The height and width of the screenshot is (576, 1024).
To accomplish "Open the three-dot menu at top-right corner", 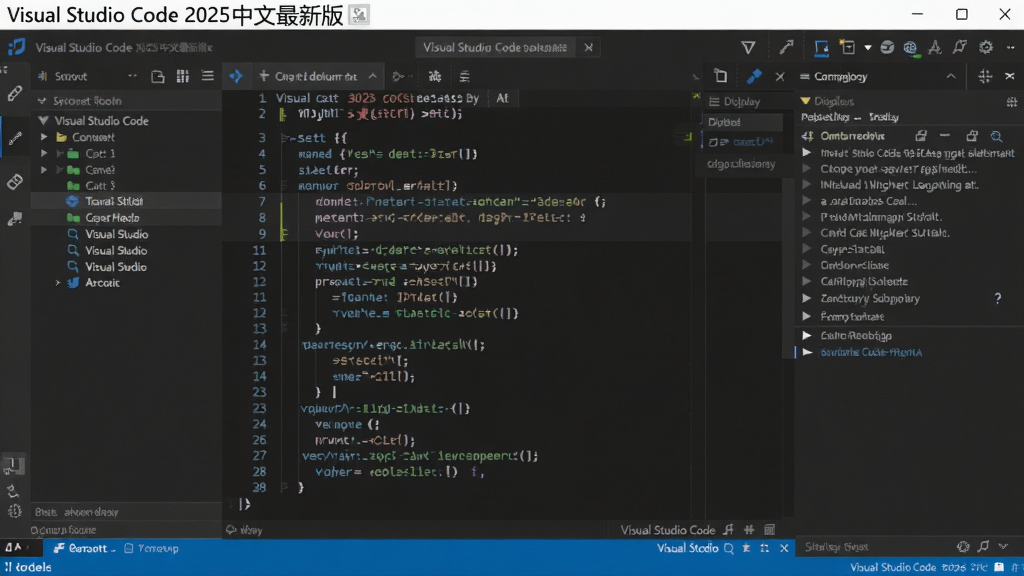I will (x=1011, y=47).
